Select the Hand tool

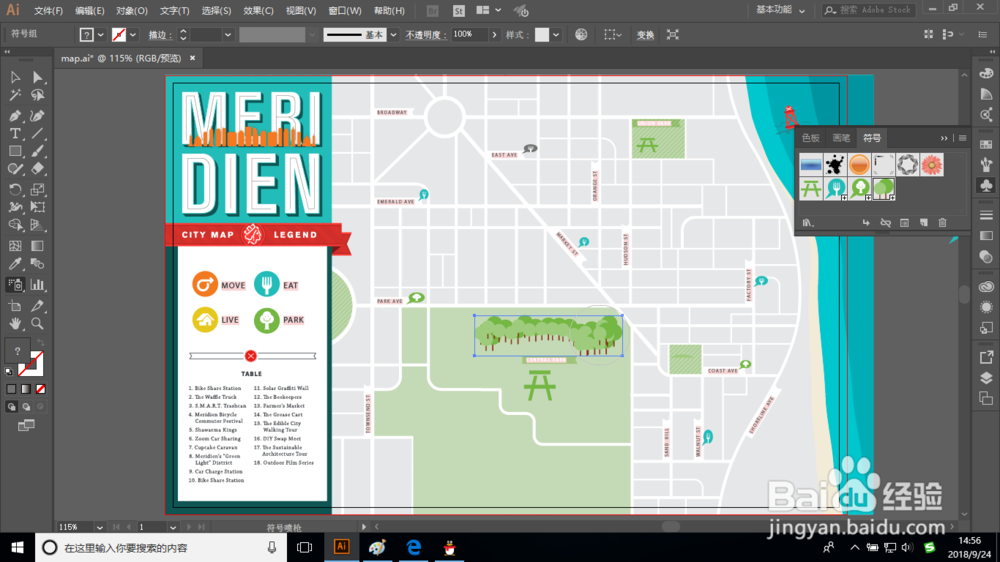[x=15, y=323]
